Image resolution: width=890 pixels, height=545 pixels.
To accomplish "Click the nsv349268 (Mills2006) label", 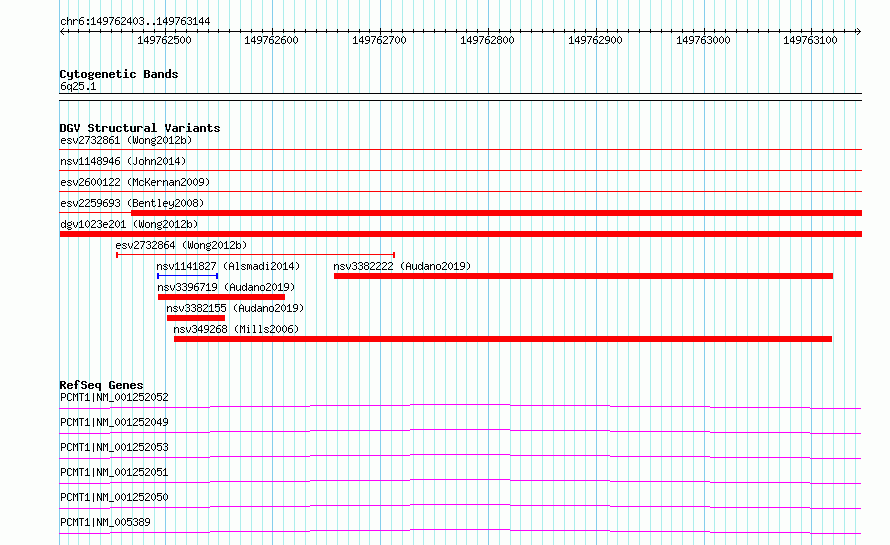I will pos(236,329).
